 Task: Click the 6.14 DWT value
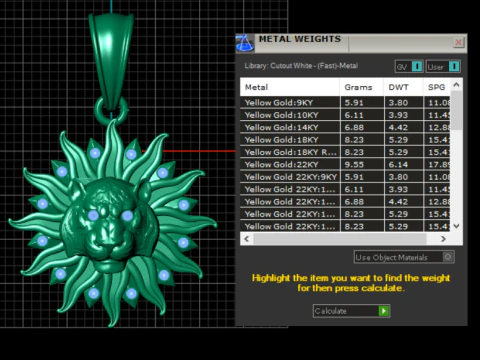[x=398, y=165]
